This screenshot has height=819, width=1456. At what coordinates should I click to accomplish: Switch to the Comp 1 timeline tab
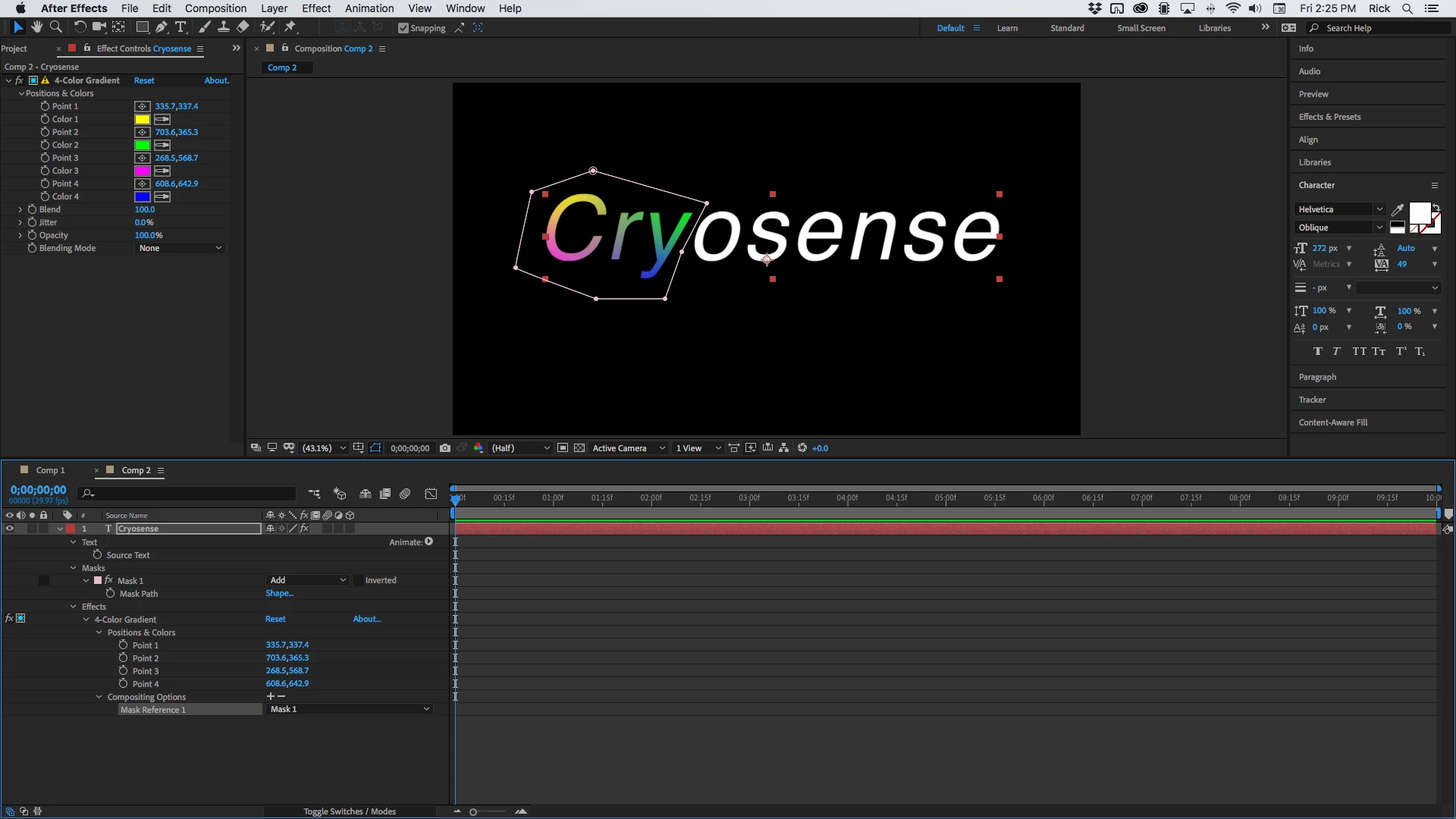51,470
